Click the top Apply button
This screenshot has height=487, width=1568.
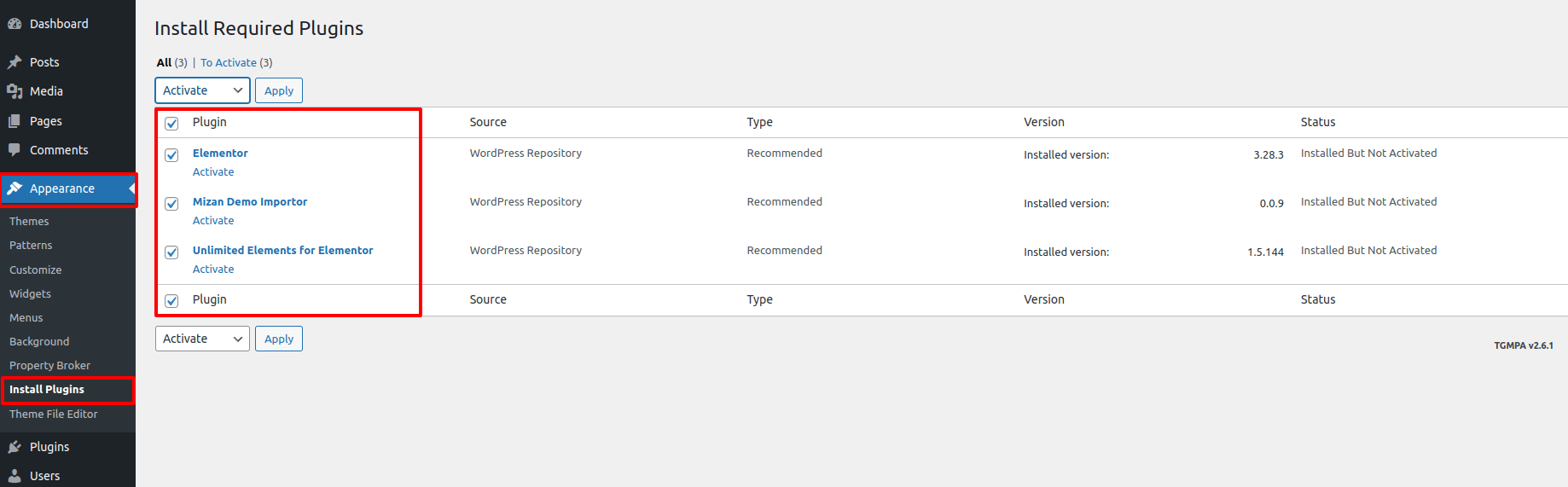(x=279, y=90)
